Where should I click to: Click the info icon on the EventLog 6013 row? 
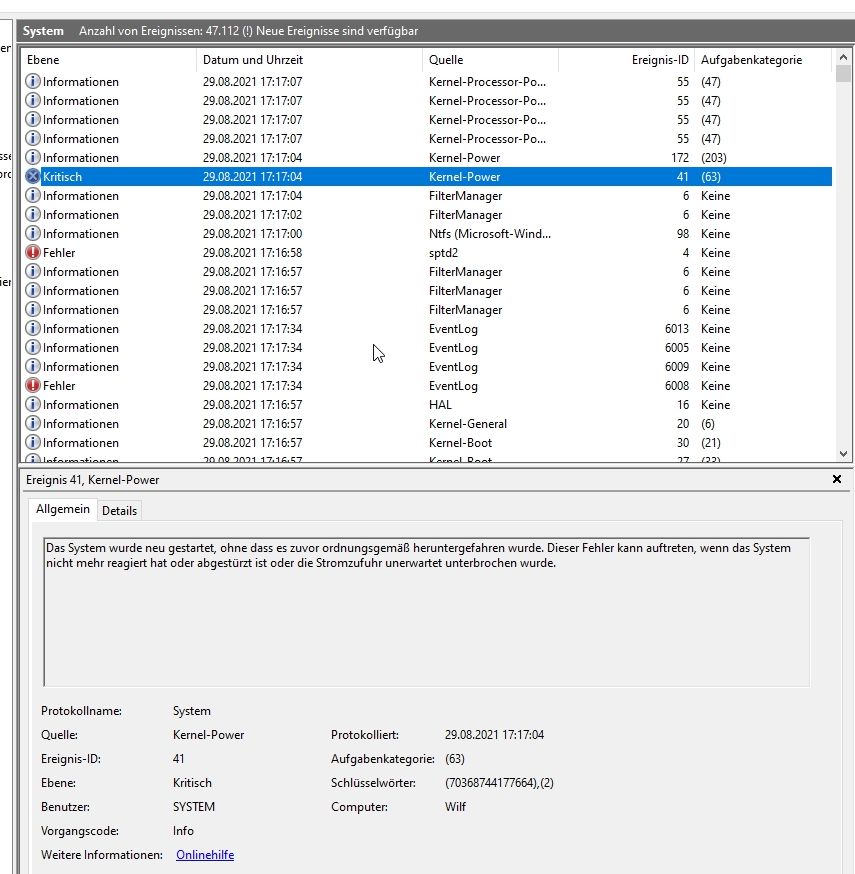[33, 328]
